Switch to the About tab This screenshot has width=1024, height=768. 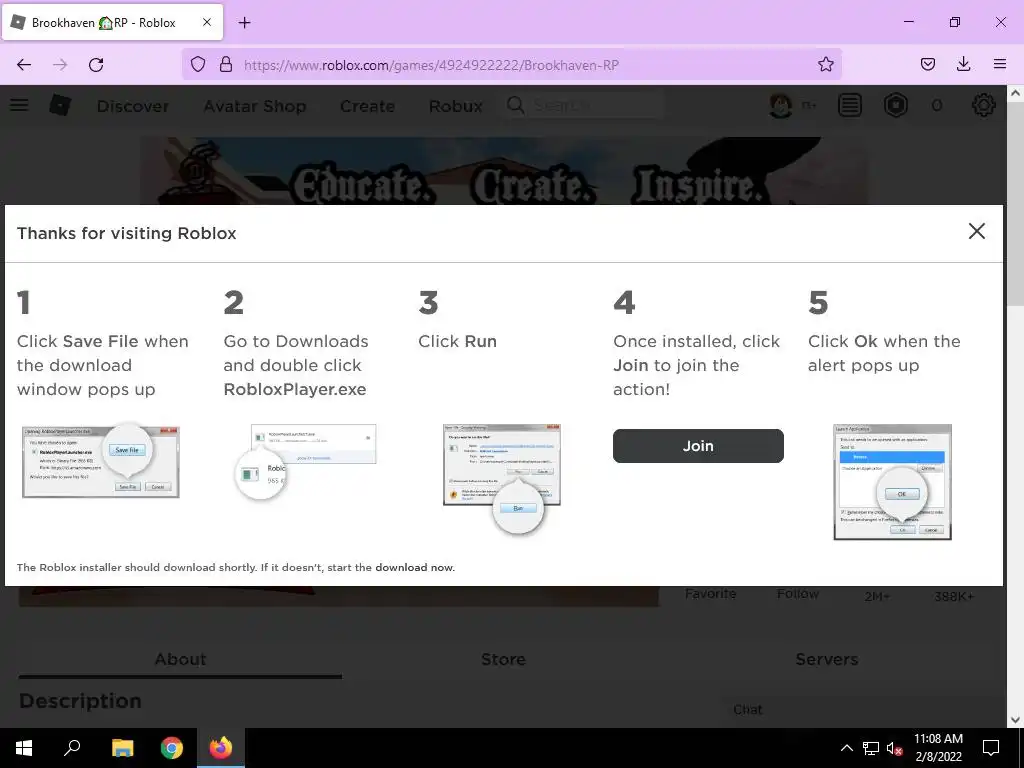[180, 660]
